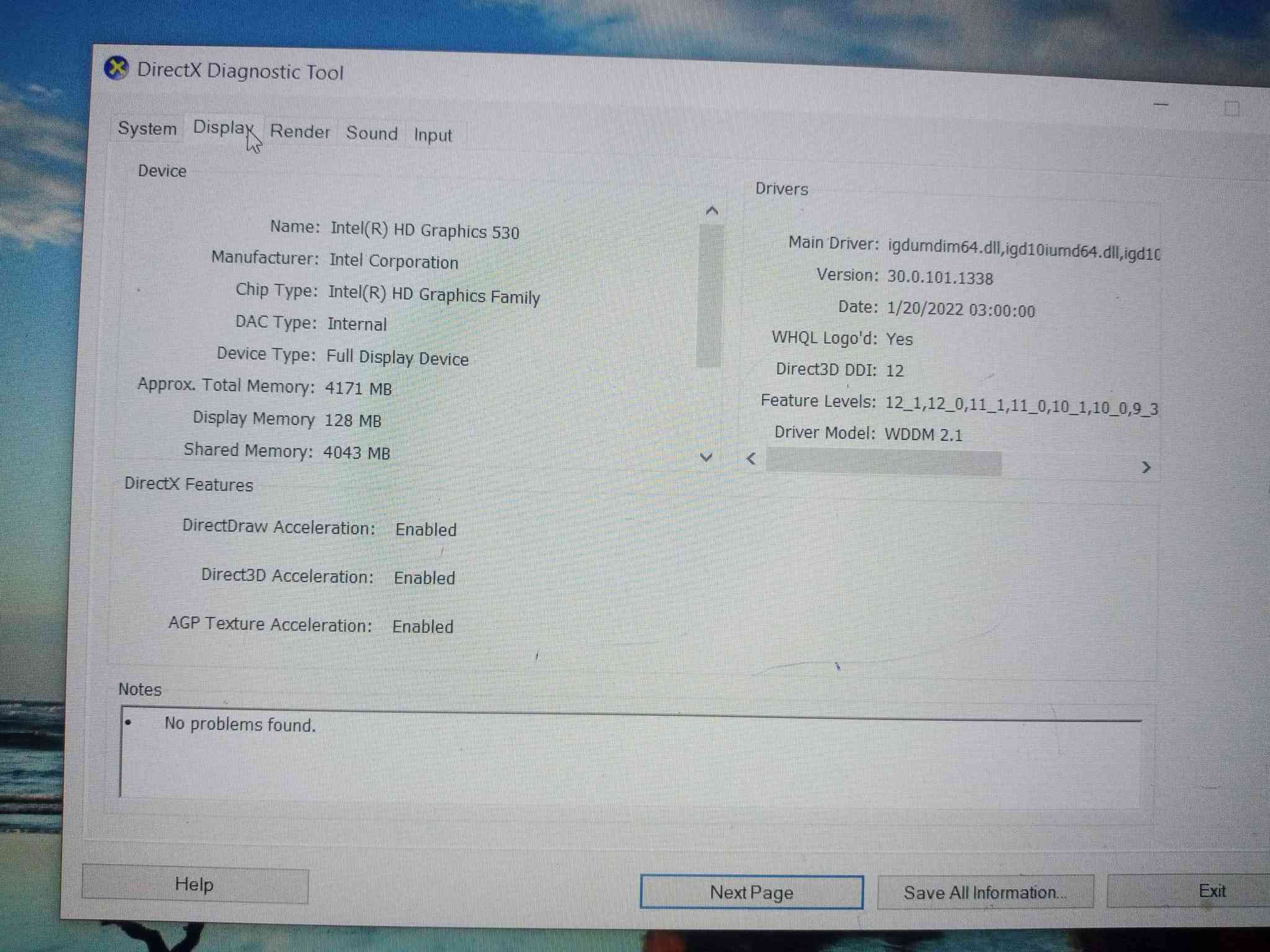This screenshot has height=952, width=1270.
Task: Select 'No problems found.' note text
Action: [240, 724]
